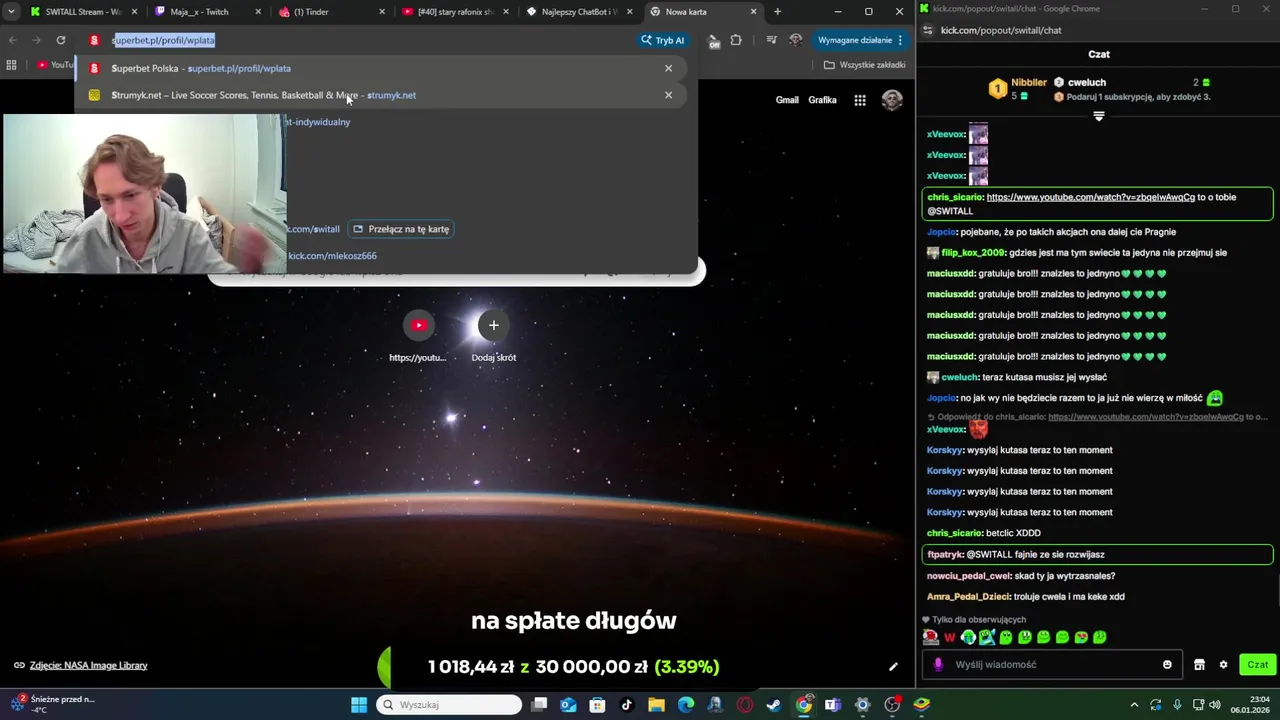
Task: Open TikTok from taskbar
Action: tap(627, 705)
